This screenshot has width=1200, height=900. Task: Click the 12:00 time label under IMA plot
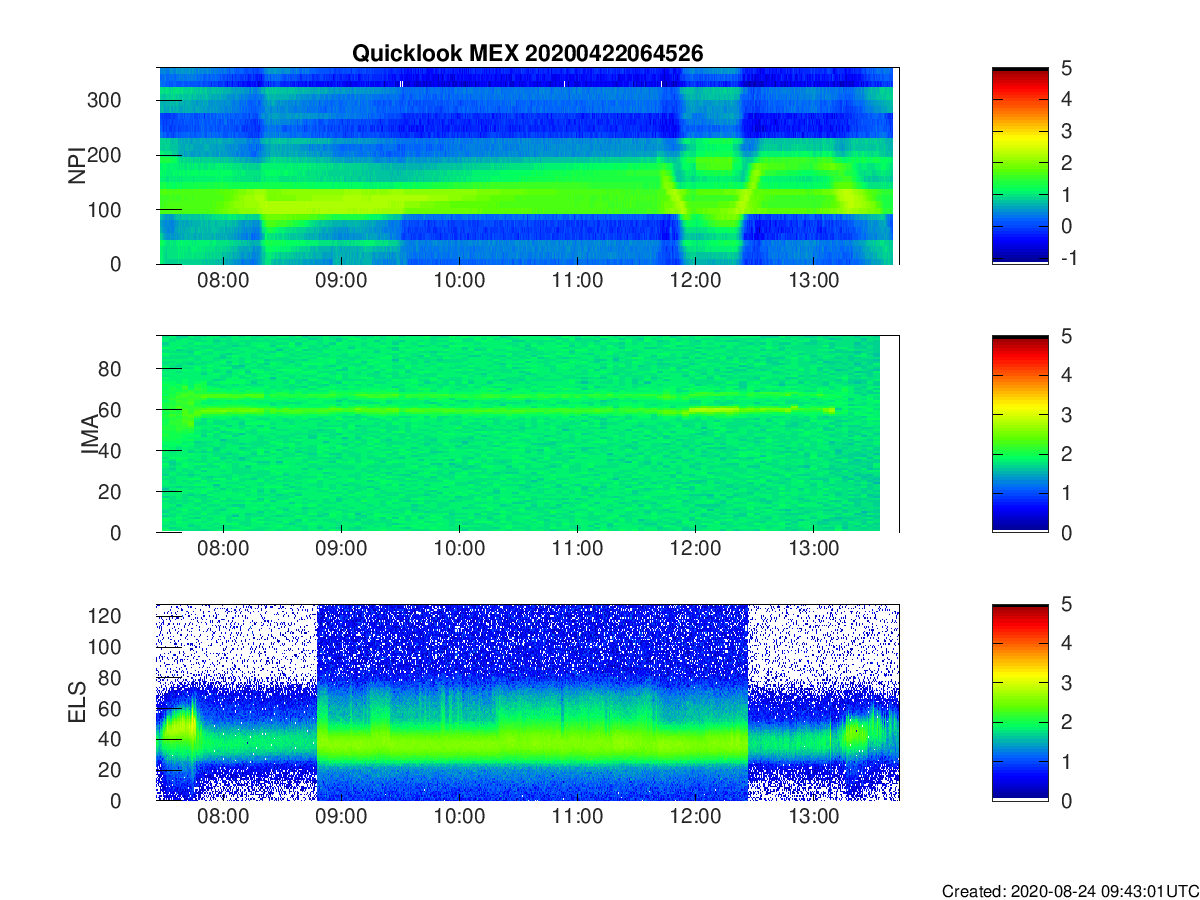click(695, 549)
